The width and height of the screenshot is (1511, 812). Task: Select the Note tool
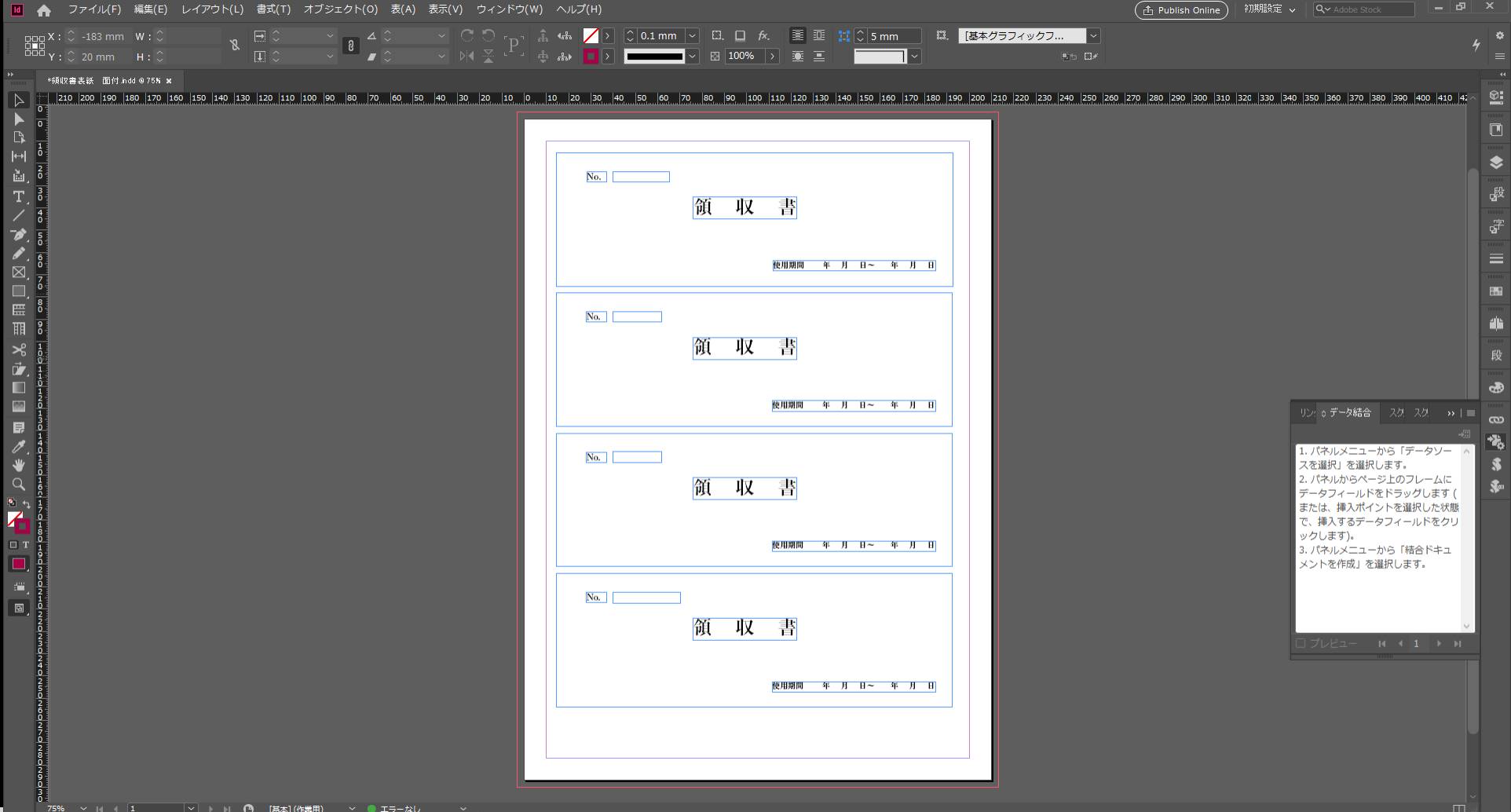tap(19, 428)
